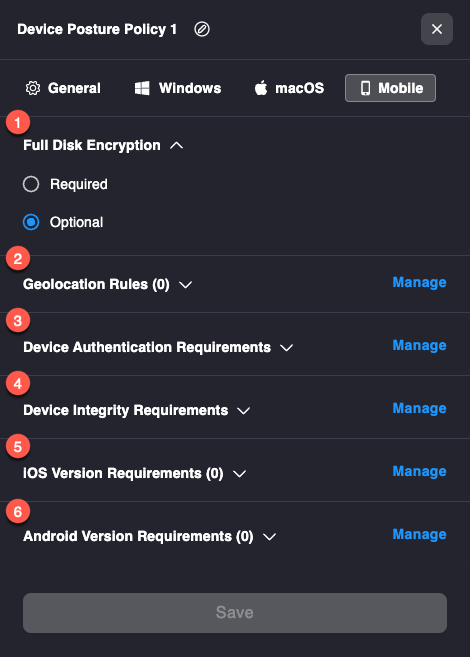The image size is (470, 657).
Task: Click the Save button
Action: (x=235, y=613)
